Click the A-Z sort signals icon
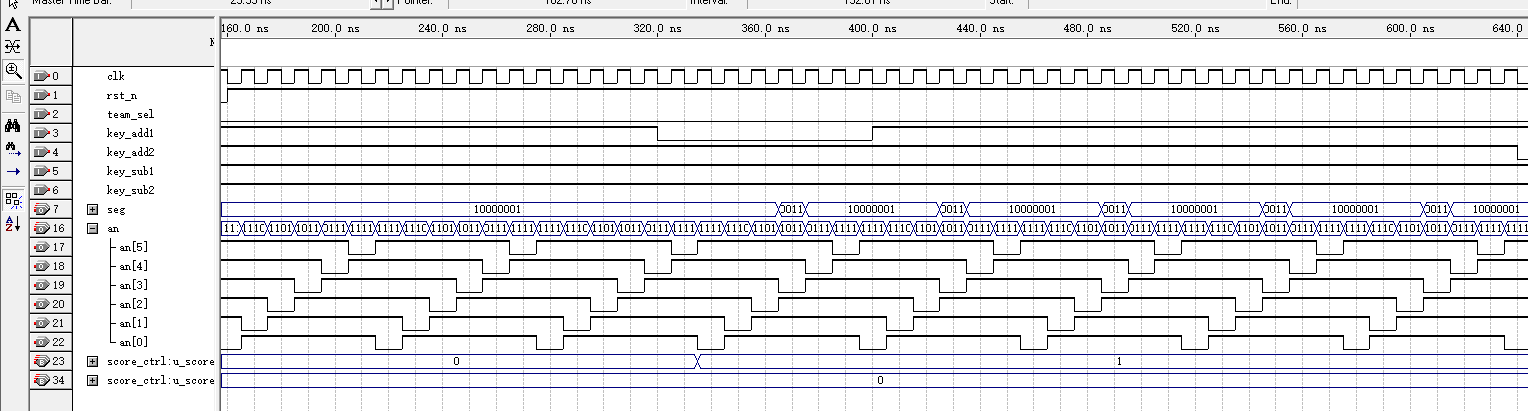 13,222
